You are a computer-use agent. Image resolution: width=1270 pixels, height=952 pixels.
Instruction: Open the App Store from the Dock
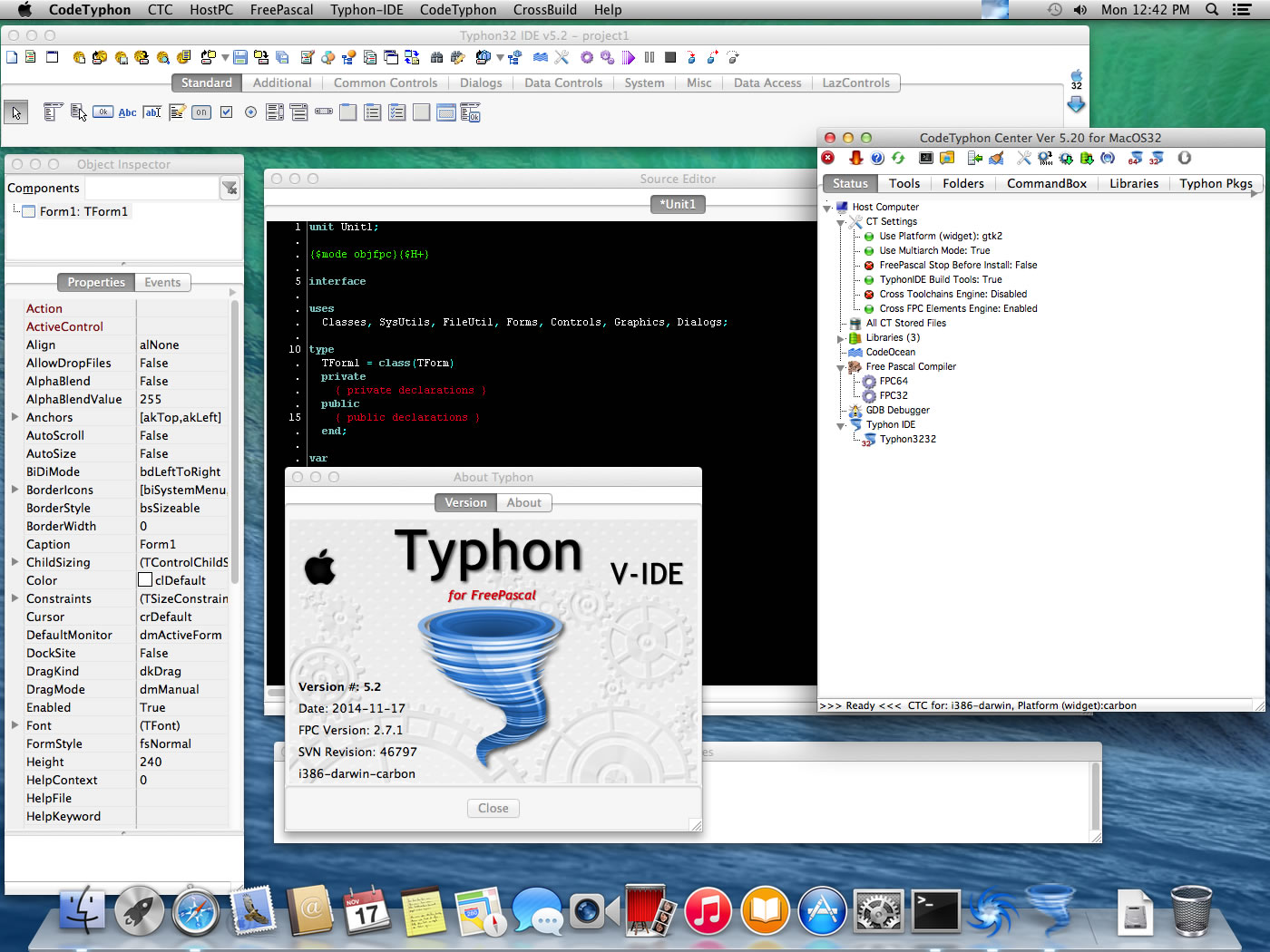(822, 911)
